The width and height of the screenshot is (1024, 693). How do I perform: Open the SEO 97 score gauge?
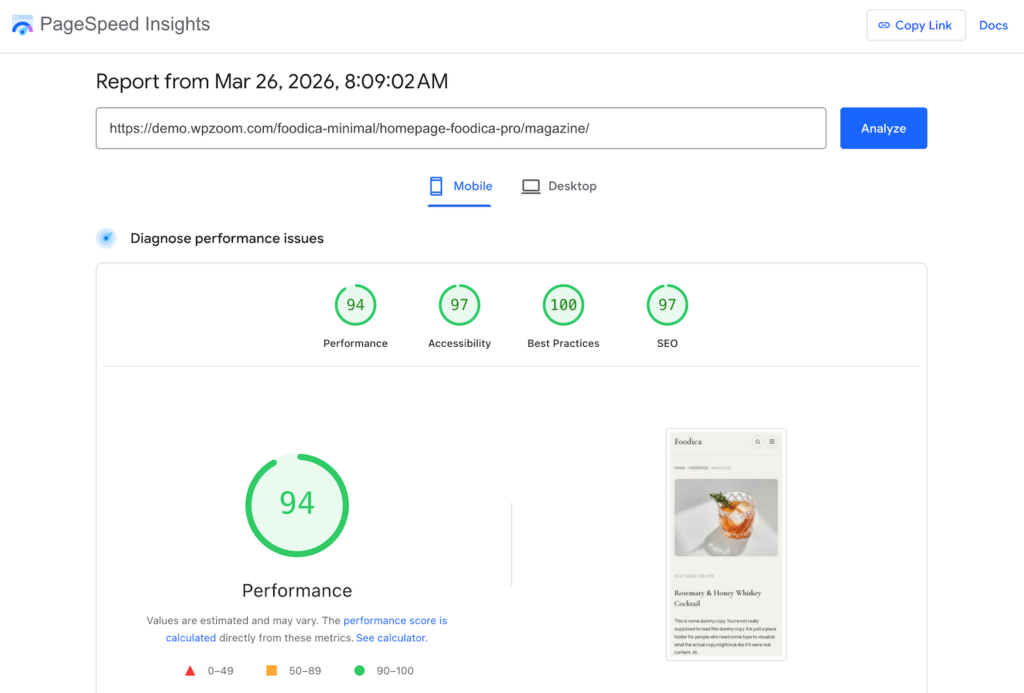pos(667,305)
